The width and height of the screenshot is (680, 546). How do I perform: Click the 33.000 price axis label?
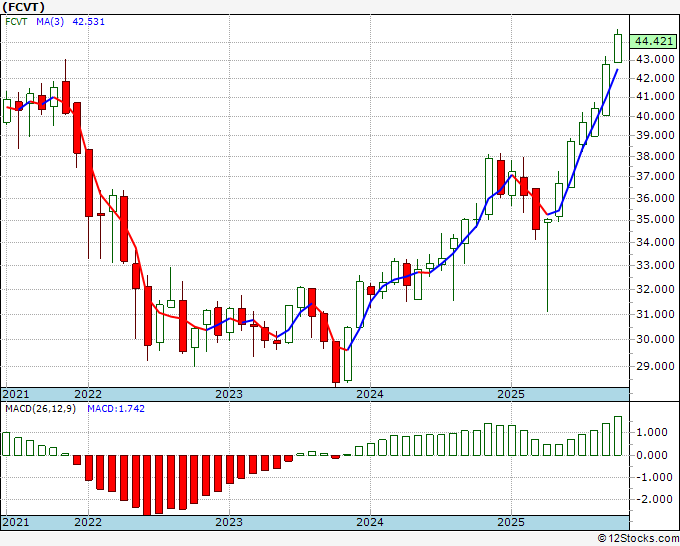point(655,265)
